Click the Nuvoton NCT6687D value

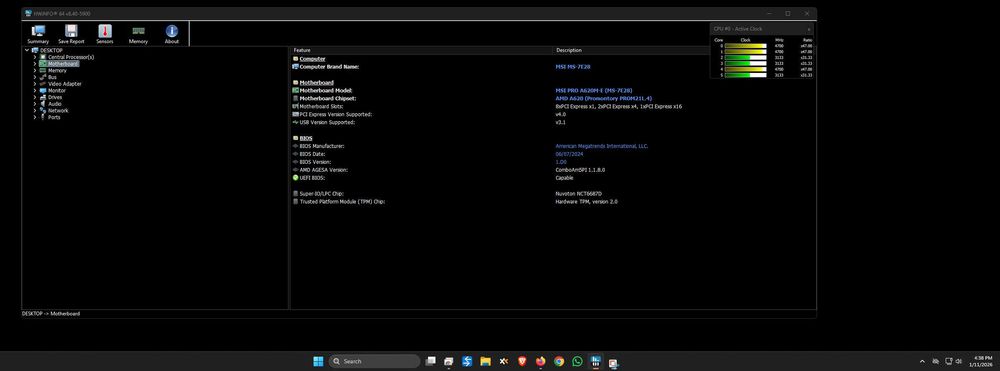[x=578, y=194]
